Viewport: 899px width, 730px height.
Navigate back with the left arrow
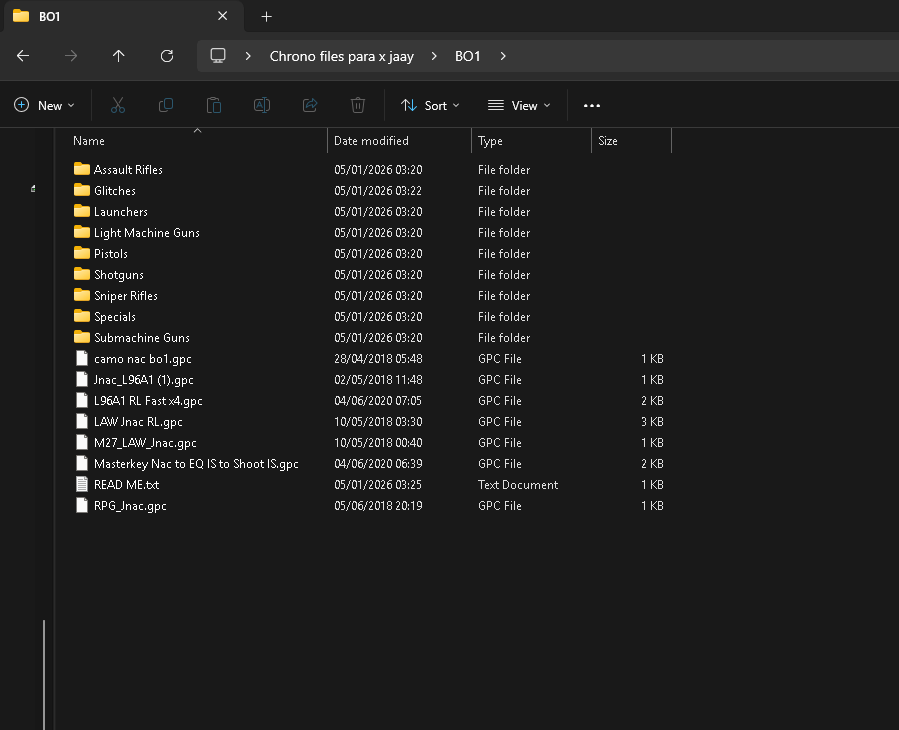point(23,56)
